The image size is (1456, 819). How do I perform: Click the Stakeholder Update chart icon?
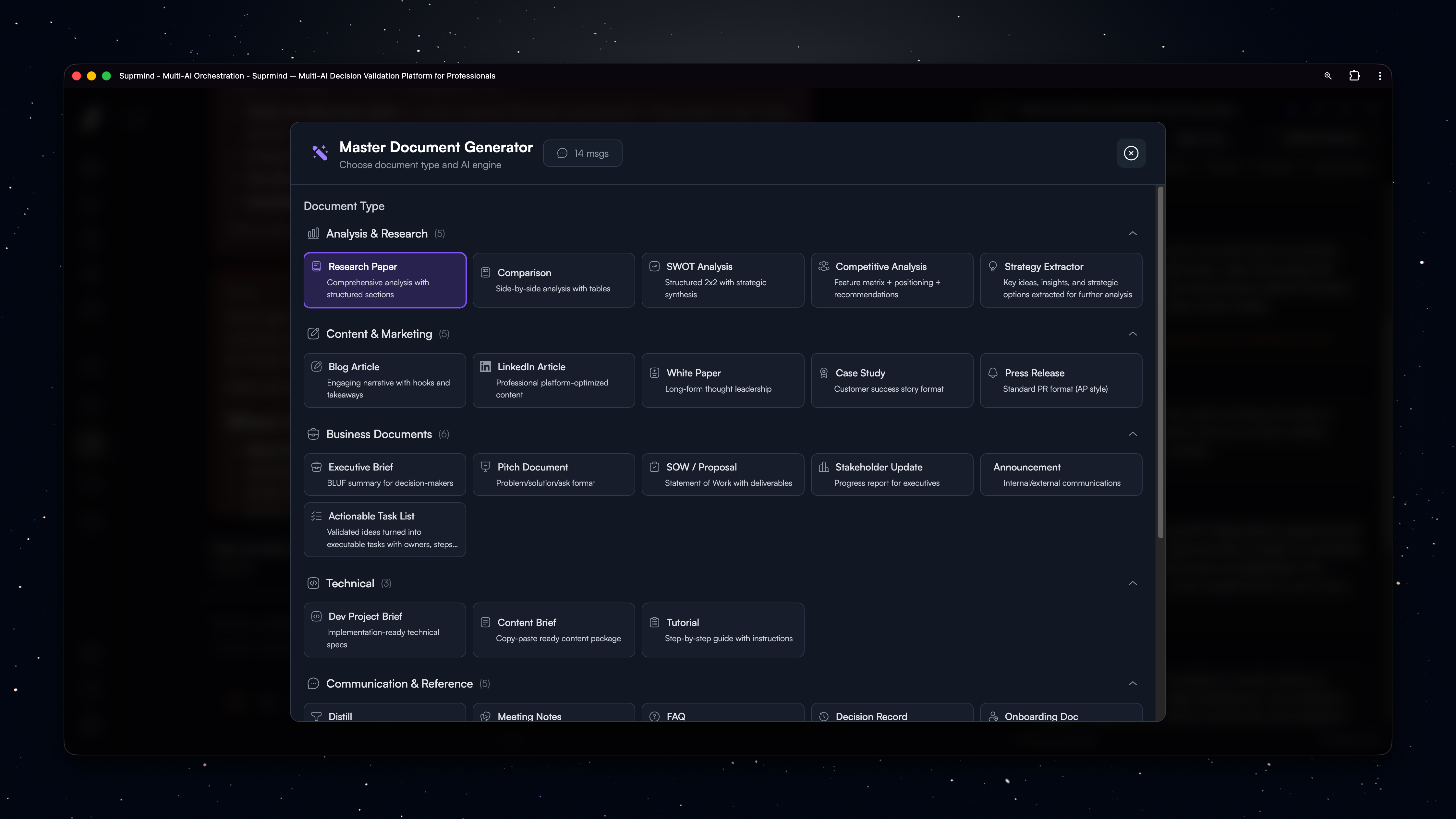pyautogui.click(x=823, y=467)
